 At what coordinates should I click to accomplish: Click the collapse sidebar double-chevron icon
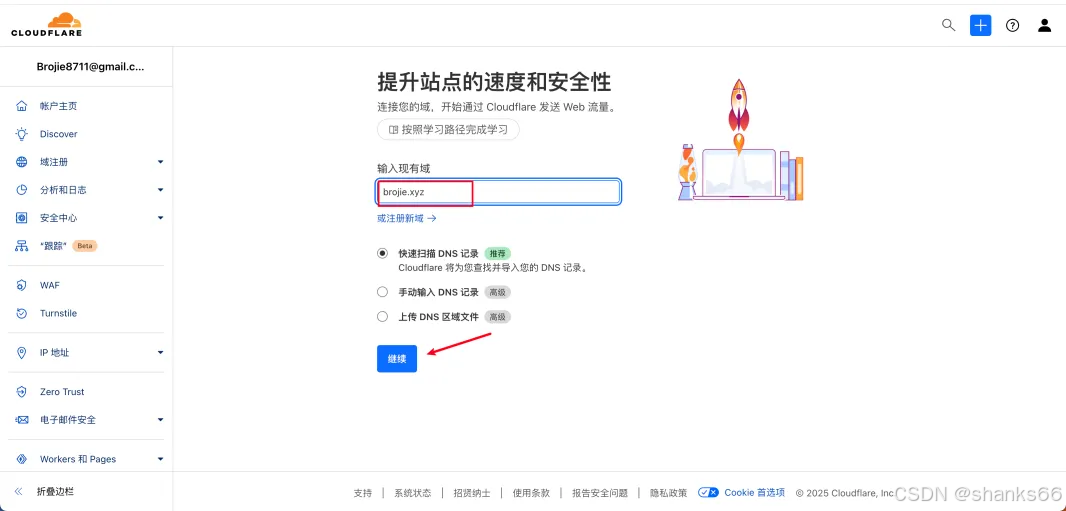click(x=19, y=491)
